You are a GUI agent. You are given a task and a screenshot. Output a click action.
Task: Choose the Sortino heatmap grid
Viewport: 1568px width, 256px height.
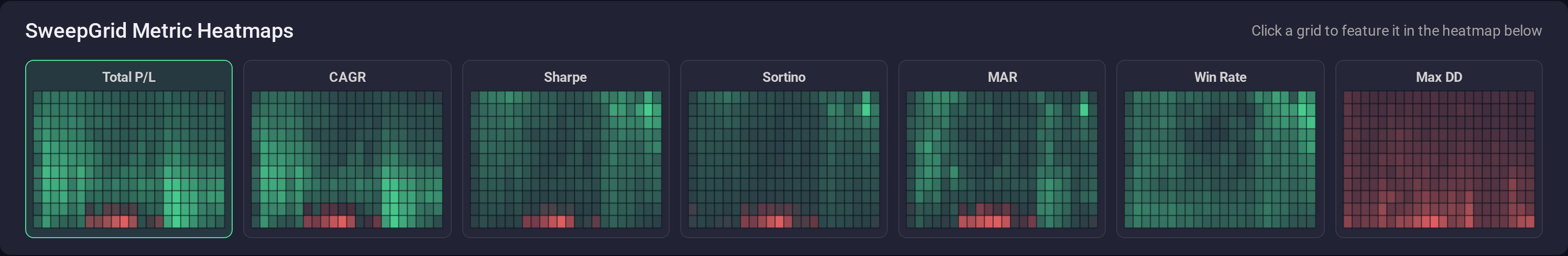(783, 149)
